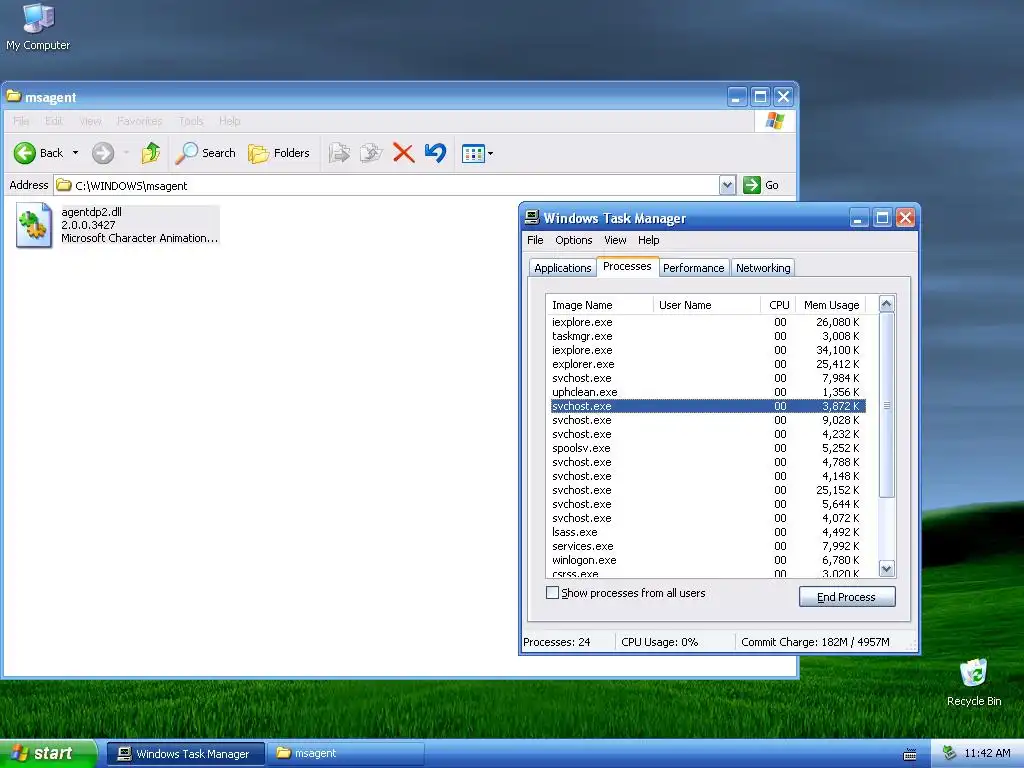Select the winlogon.exe process row
The image size is (1024, 768).
[x=708, y=560]
